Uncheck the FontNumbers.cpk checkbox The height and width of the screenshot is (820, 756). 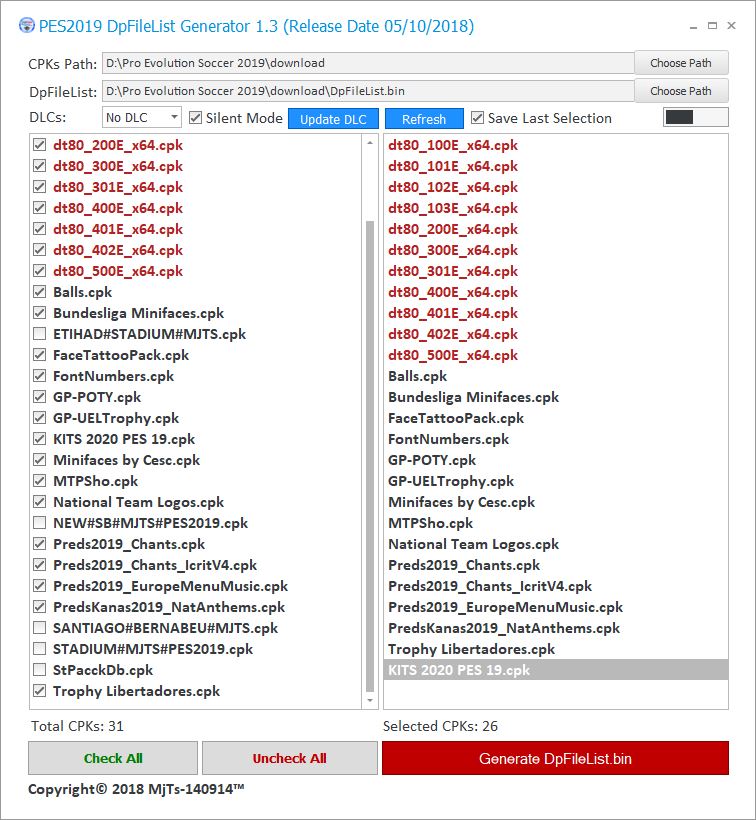tap(40, 375)
